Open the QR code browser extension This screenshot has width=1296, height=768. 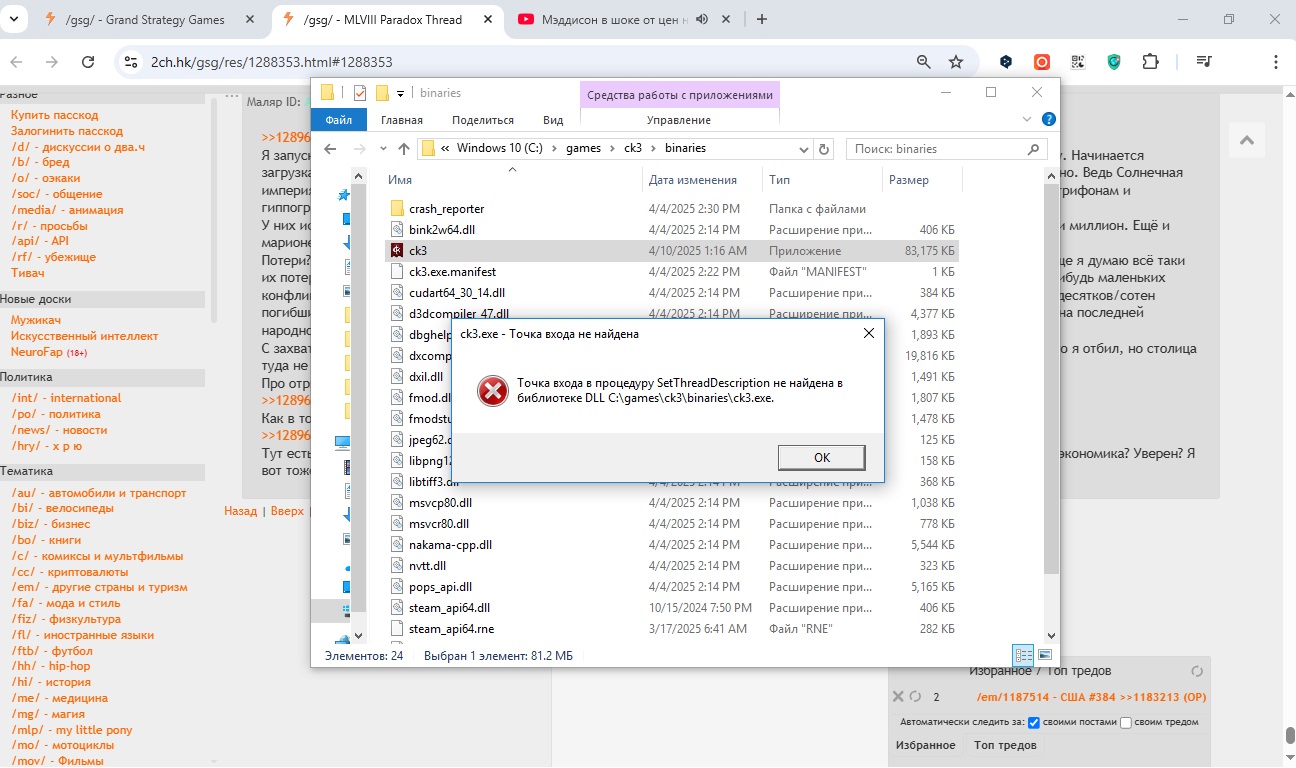[x=1078, y=62]
